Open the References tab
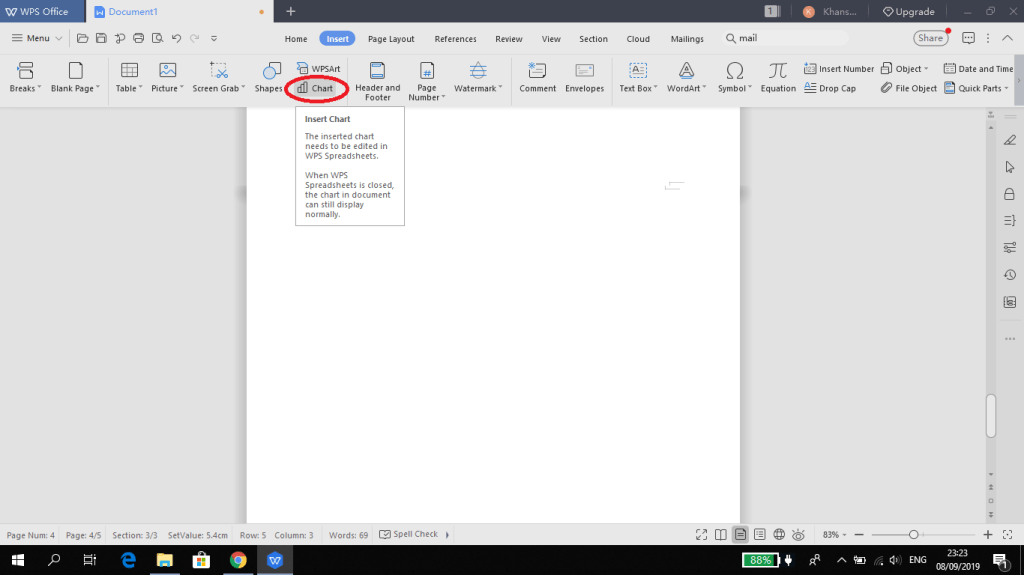 coord(455,39)
